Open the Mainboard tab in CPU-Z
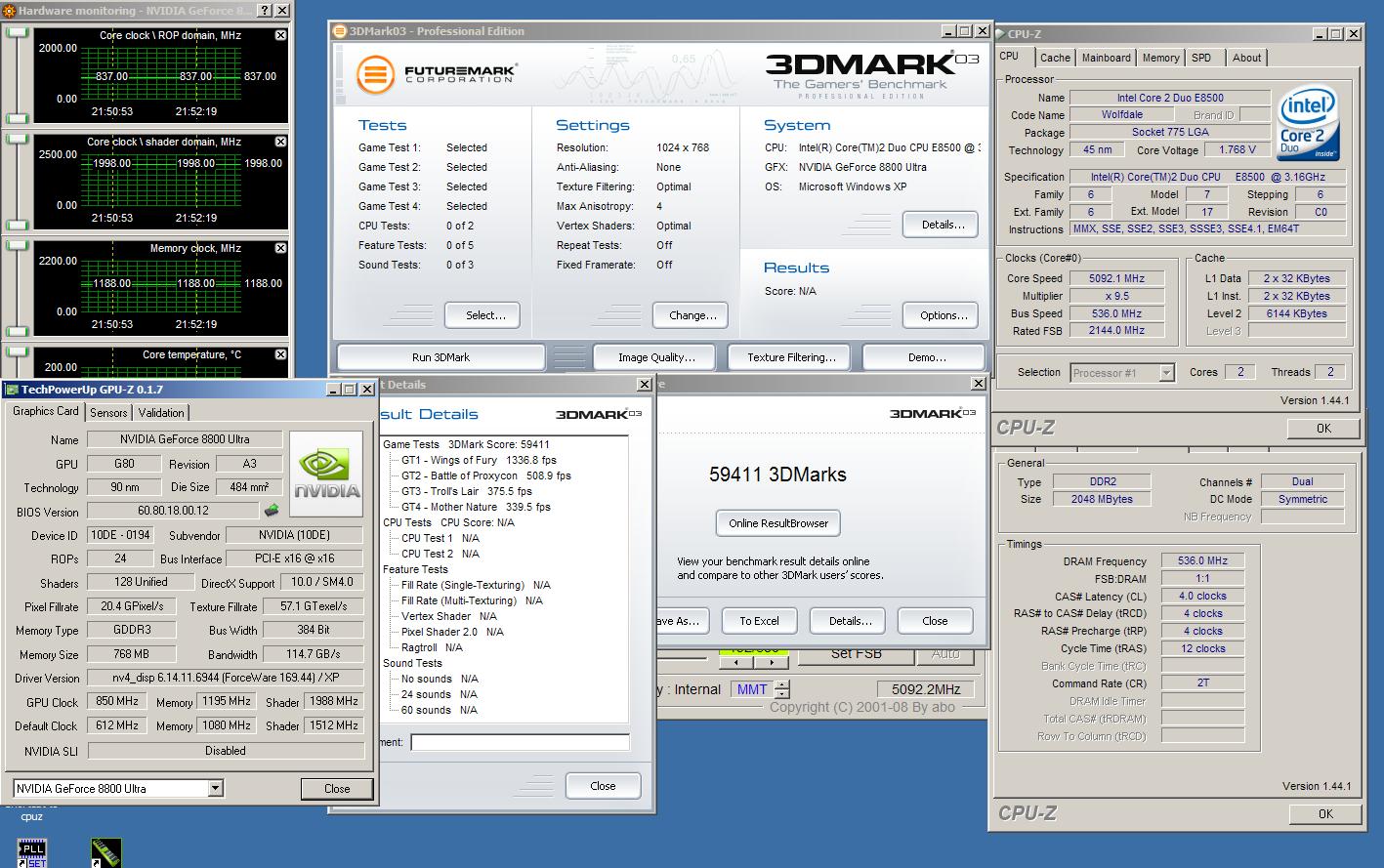The width and height of the screenshot is (1384, 868). click(1106, 58)
